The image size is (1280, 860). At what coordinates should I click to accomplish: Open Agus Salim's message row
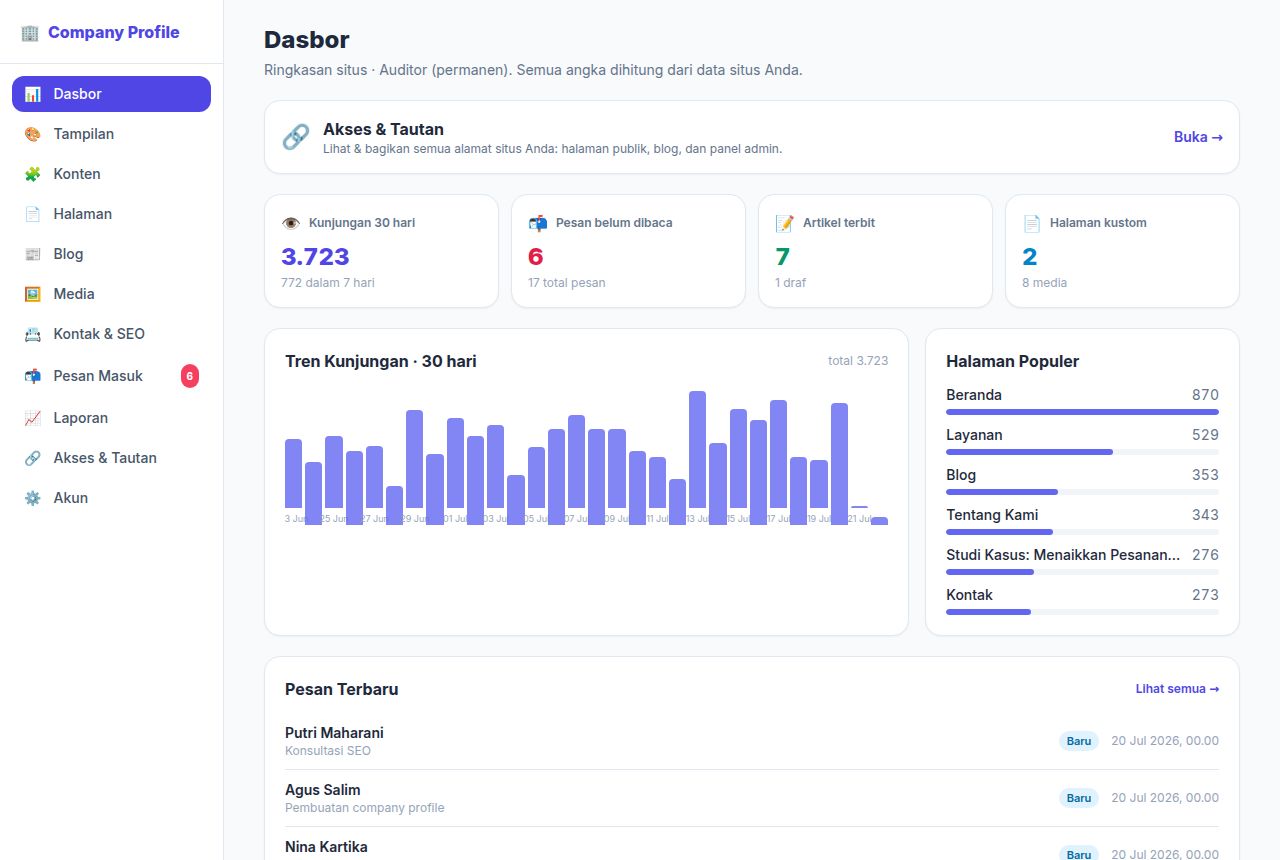(x=752, y=798)
